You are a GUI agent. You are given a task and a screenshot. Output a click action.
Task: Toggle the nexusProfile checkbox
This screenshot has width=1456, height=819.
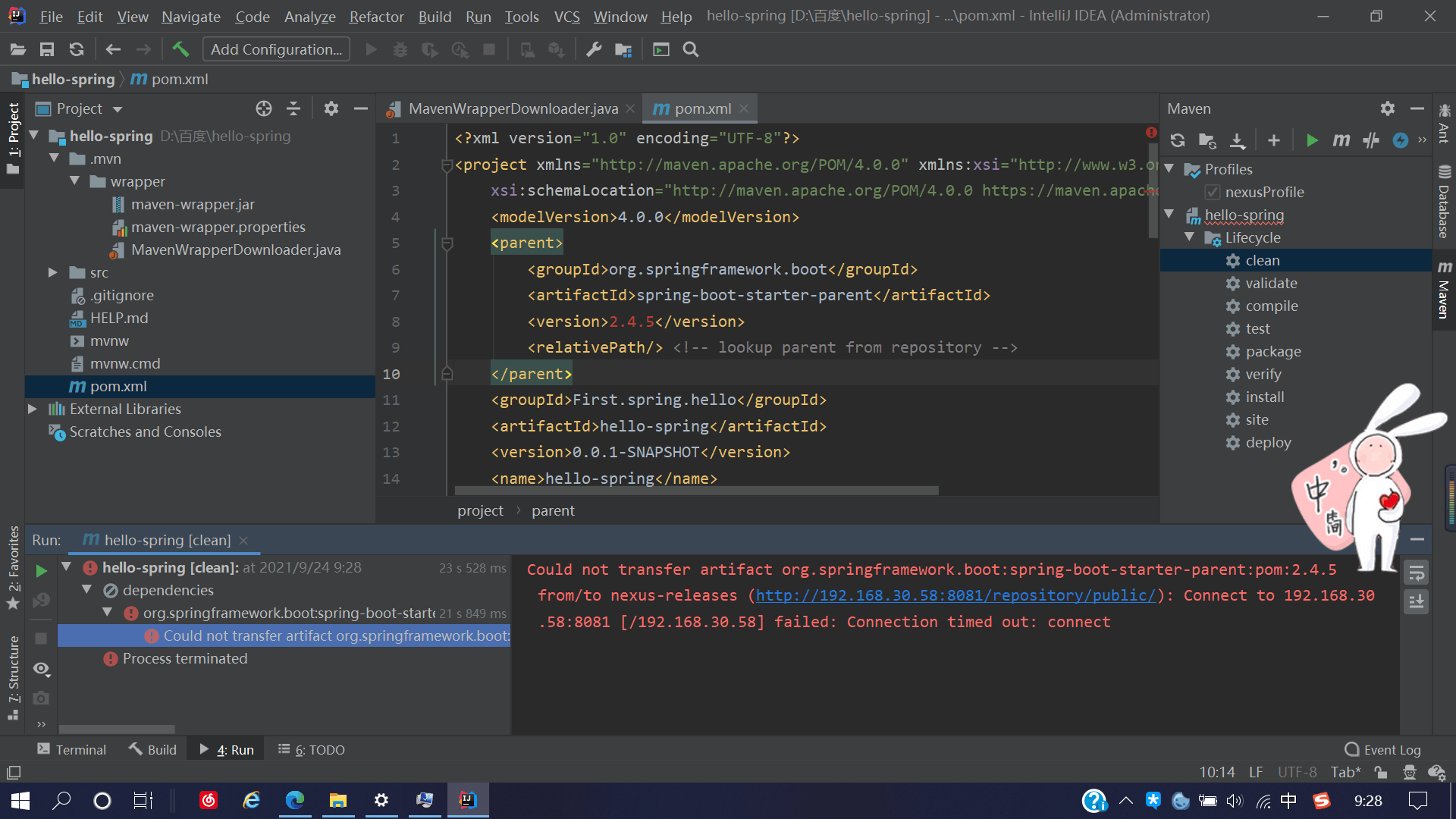[1213, 192]
